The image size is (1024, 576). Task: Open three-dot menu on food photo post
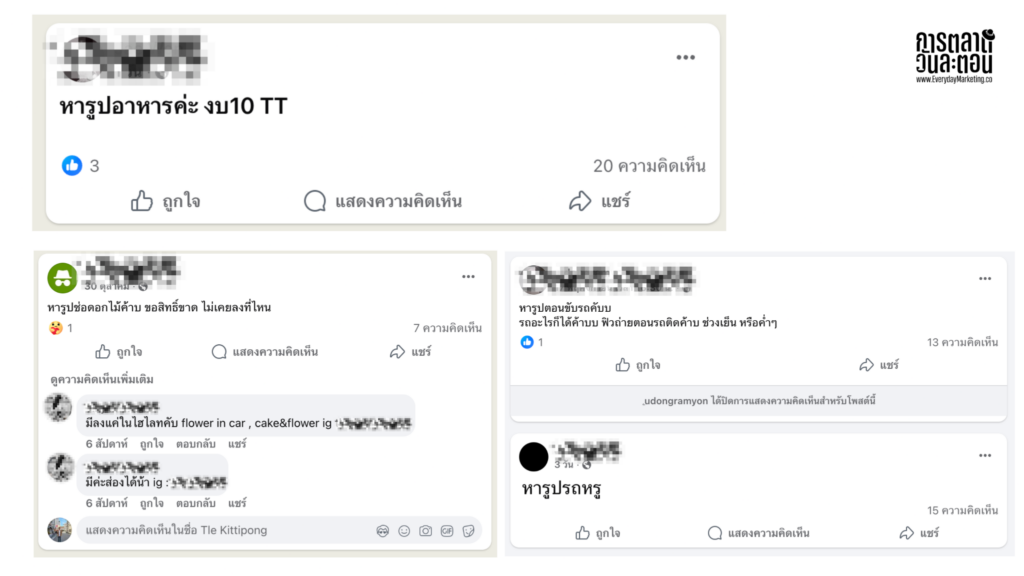685,57
